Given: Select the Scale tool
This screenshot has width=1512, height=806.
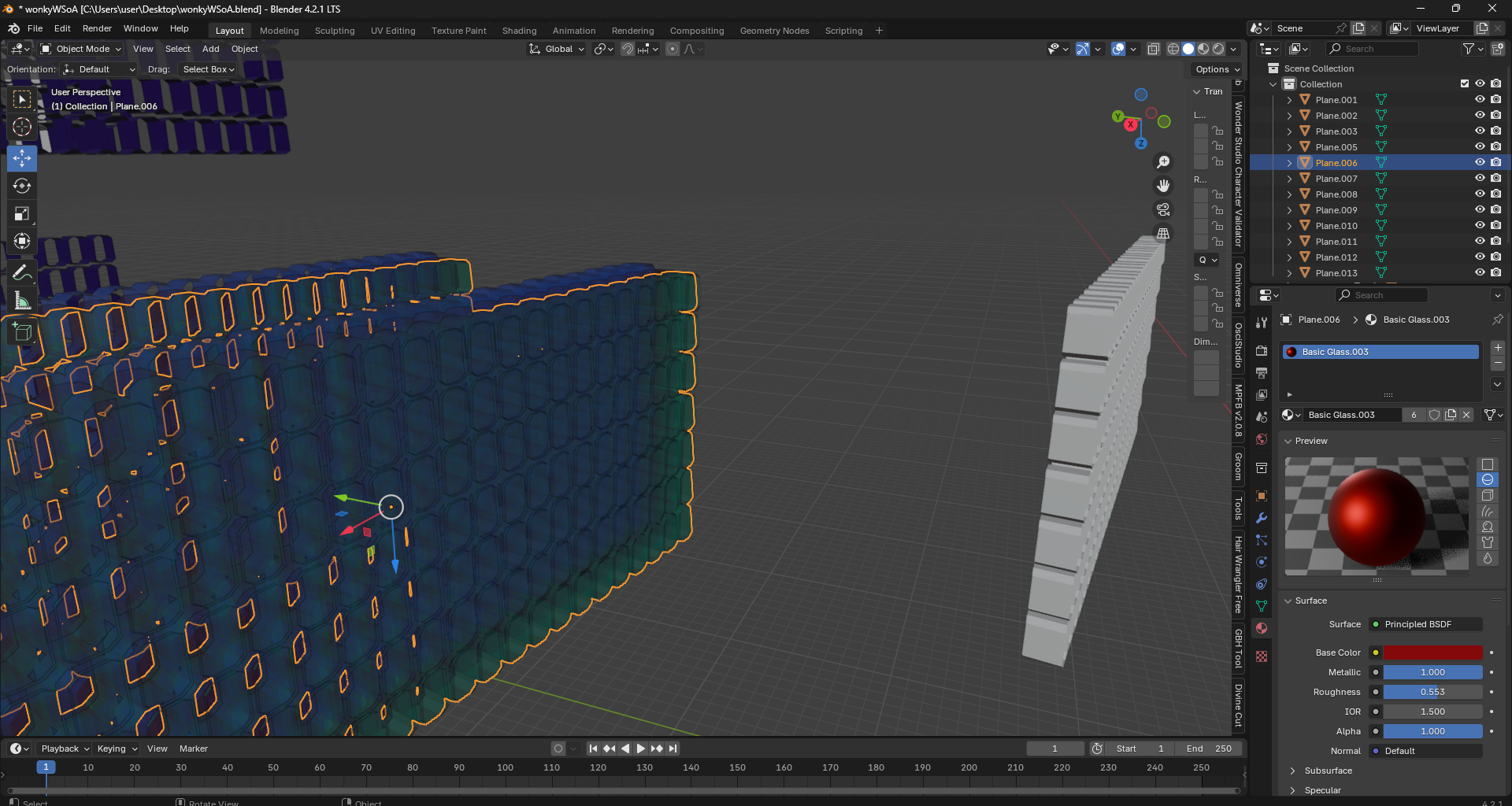Looking at the screenshot, I should tap(22, 214).
